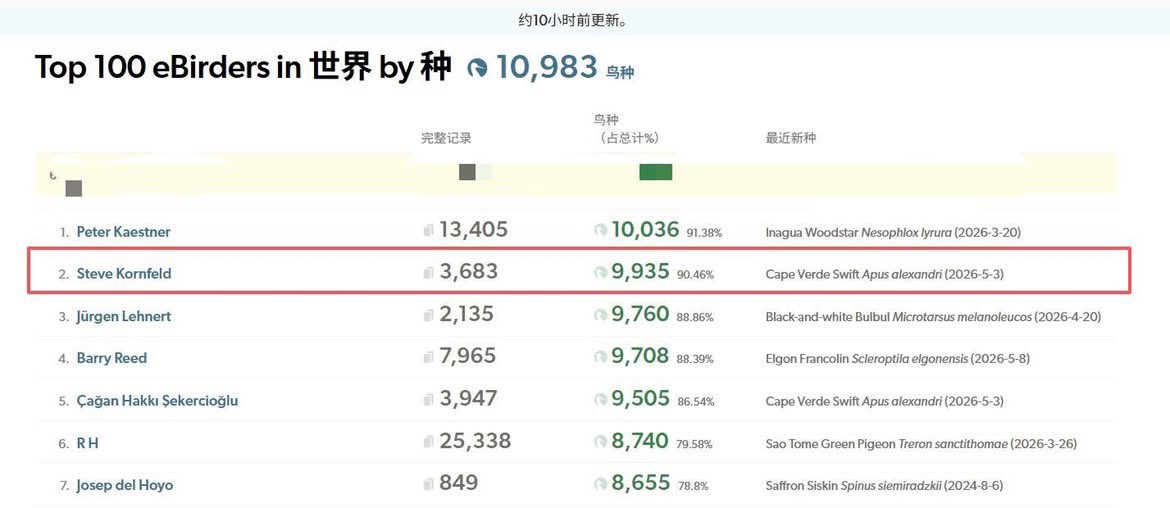Viewport: 1170px width, 508px height.
Task: Click the 鸟种 (占总计%) column header
Action: click(x=627, y=128)
